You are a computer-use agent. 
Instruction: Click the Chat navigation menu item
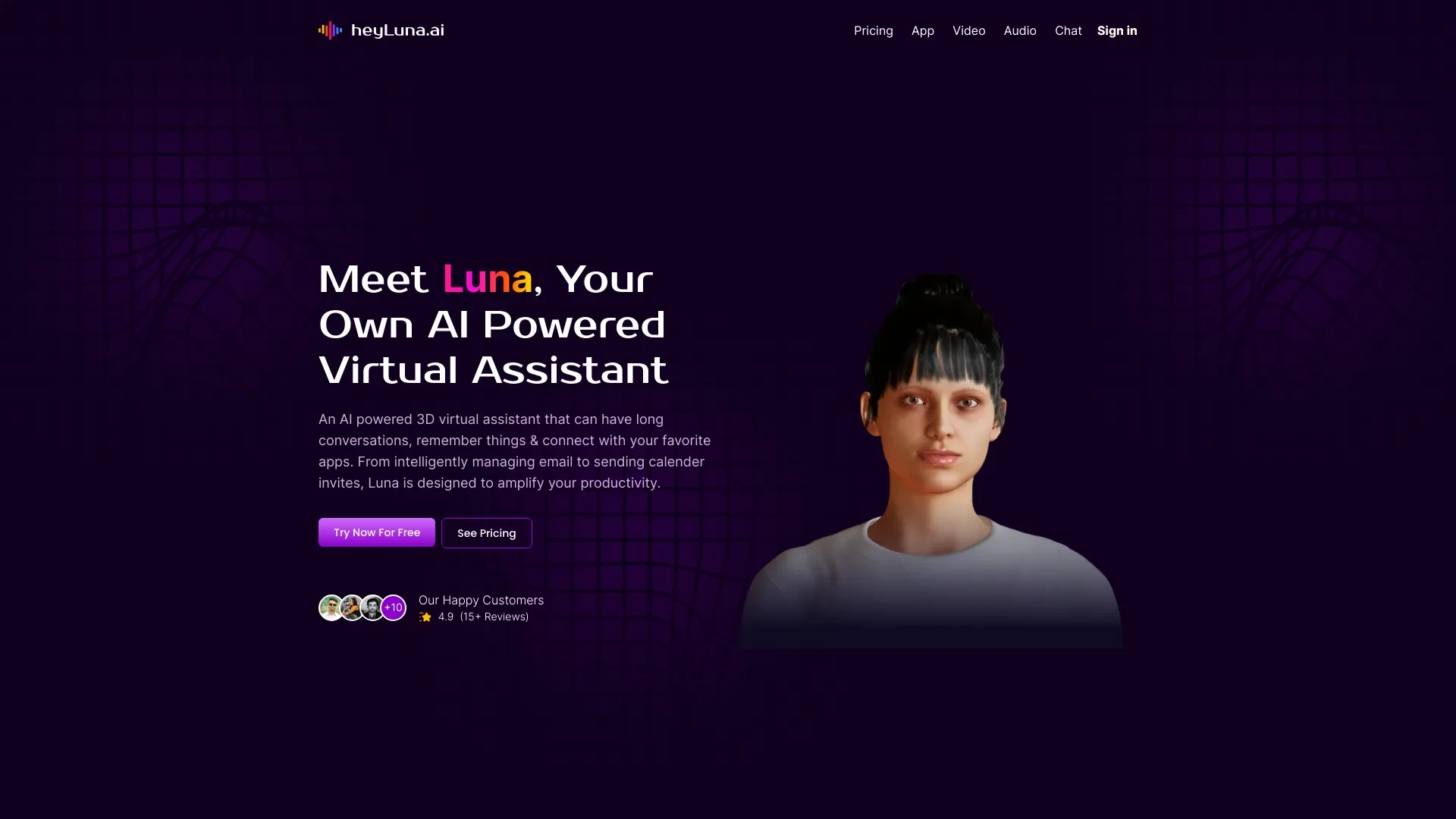click(1068, 30)
